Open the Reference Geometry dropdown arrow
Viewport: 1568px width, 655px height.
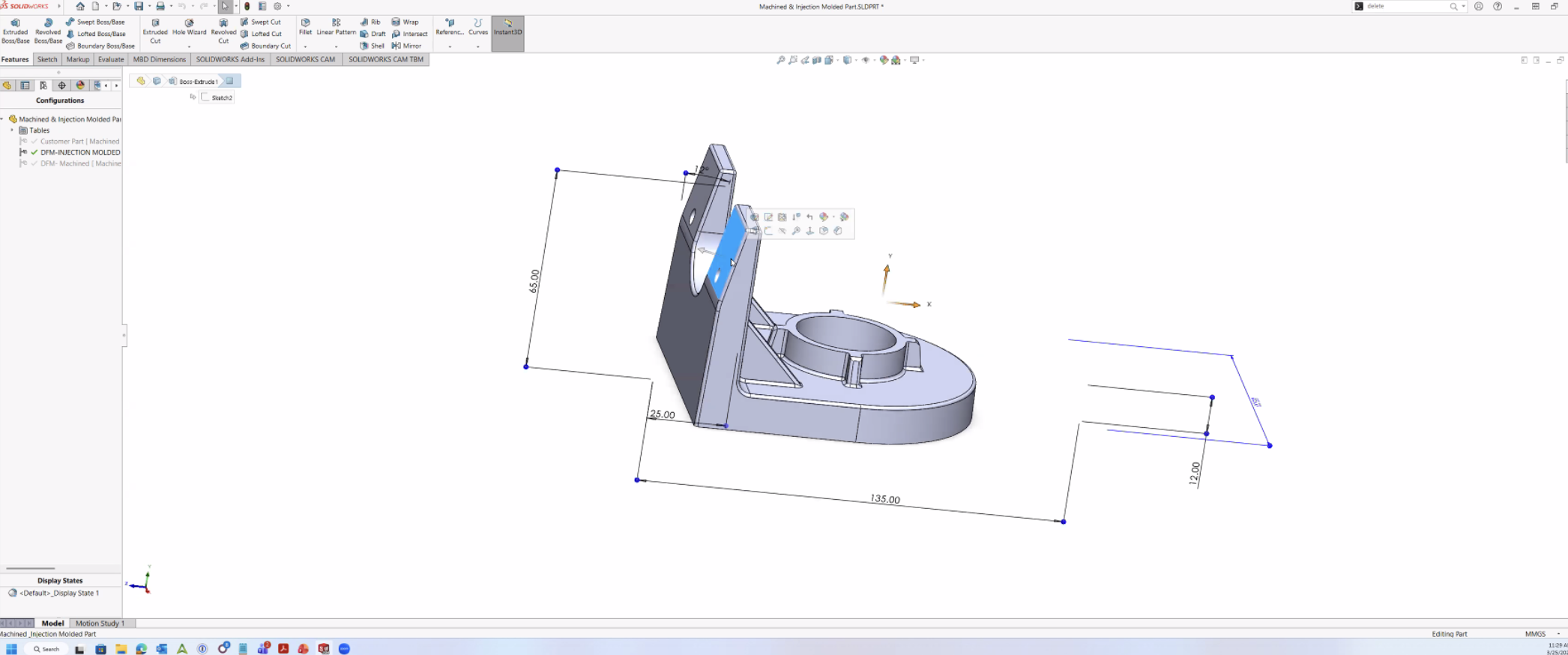[x=450, y=46]
